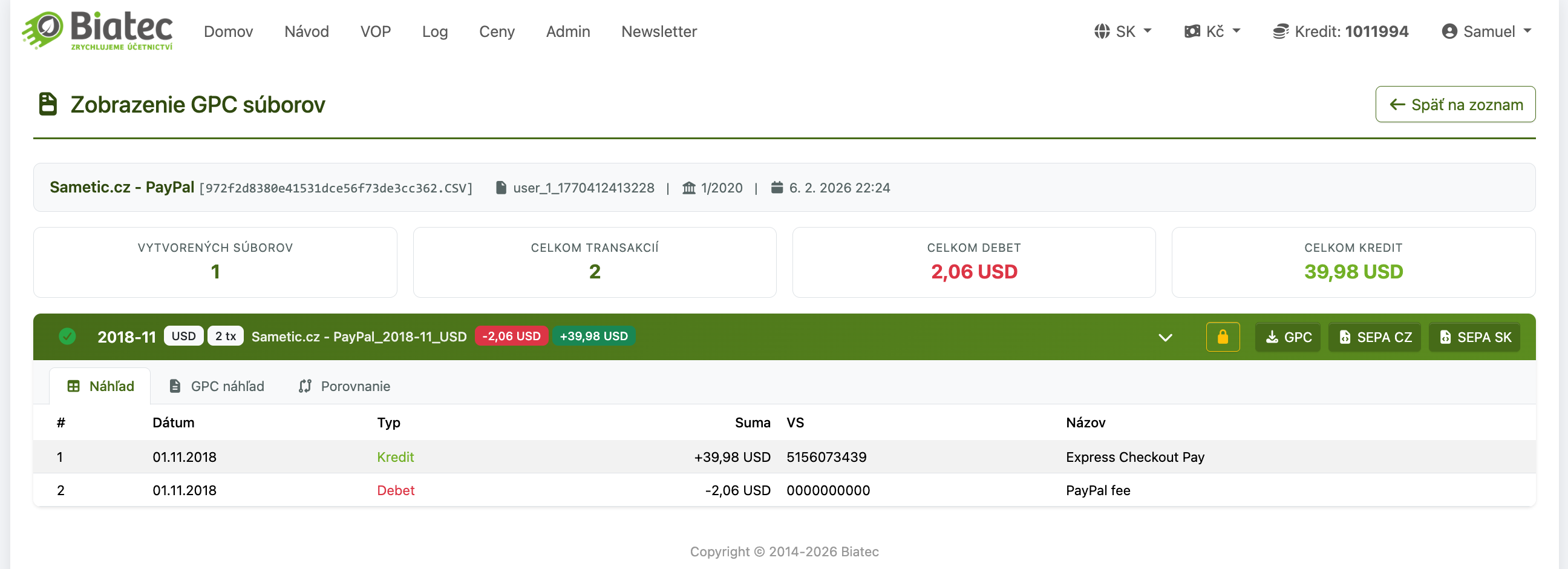Screen dimensions: 1568x569
Task: Click the coins icon beside Kredit
Action: [1281, 31]
